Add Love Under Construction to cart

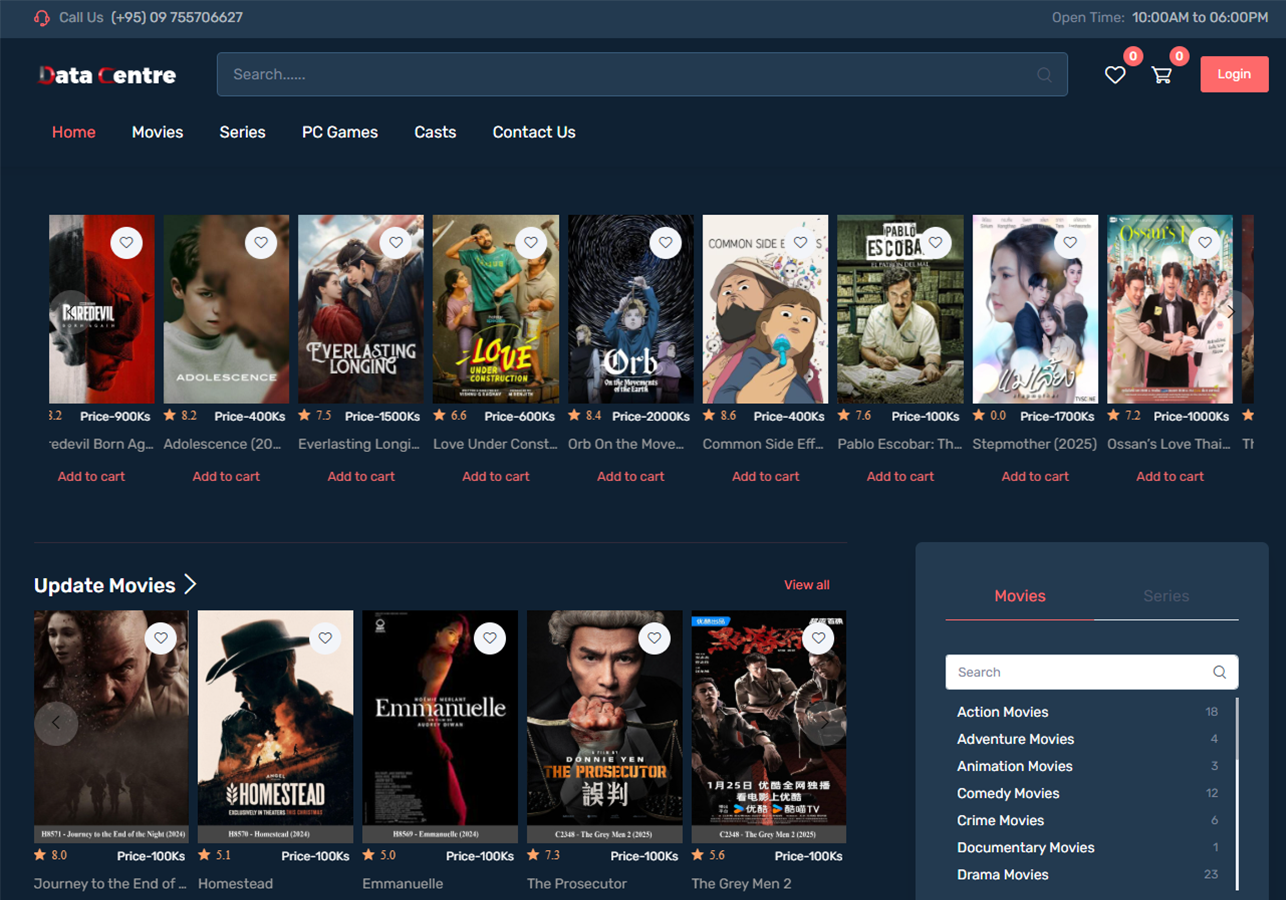pos(496,476)
